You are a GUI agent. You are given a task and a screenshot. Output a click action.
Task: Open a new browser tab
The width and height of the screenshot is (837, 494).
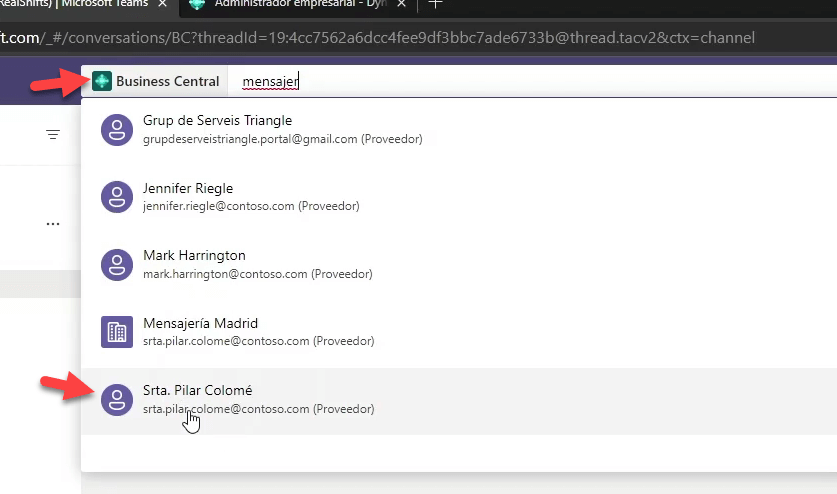[435, 5]
